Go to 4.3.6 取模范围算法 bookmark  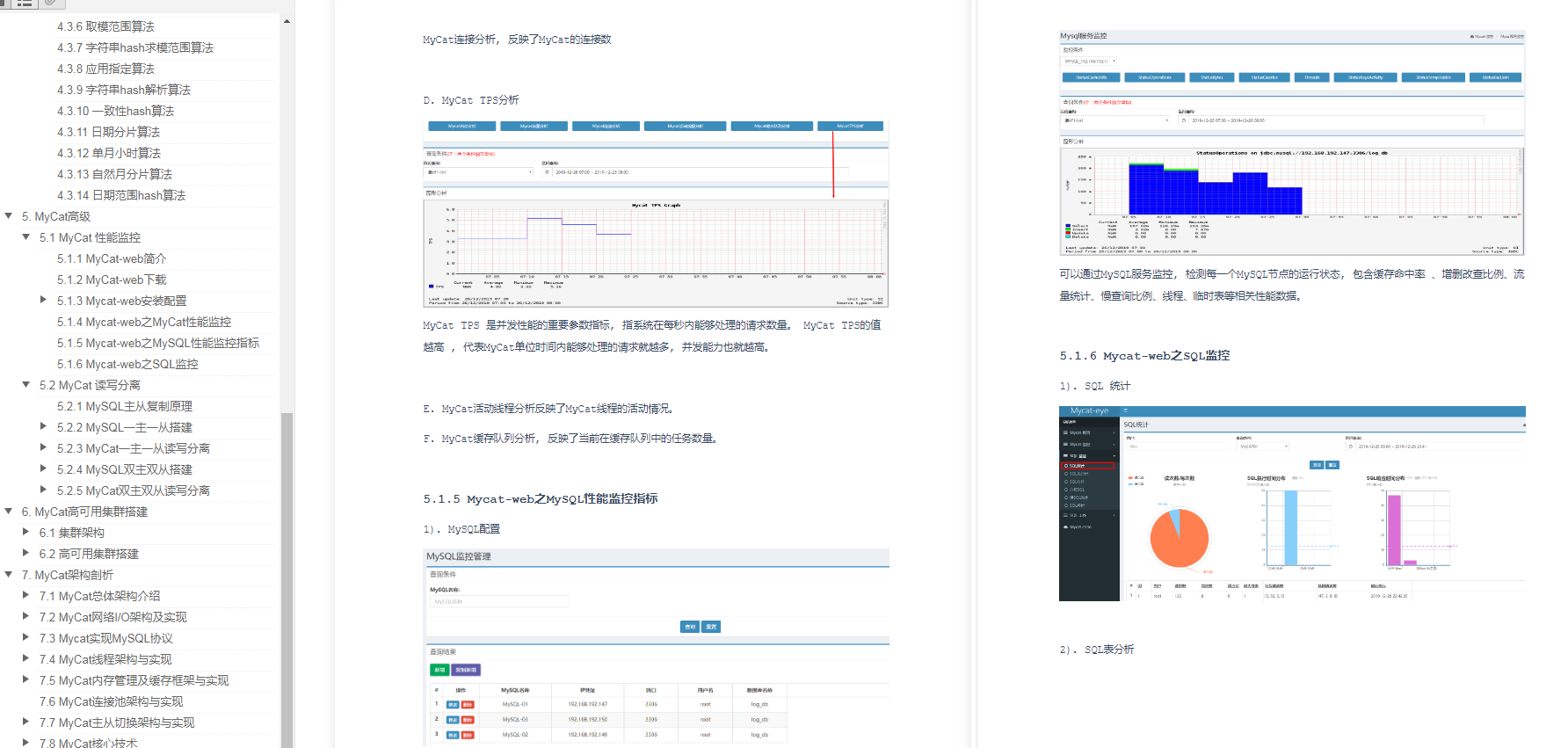pos(105,26)
